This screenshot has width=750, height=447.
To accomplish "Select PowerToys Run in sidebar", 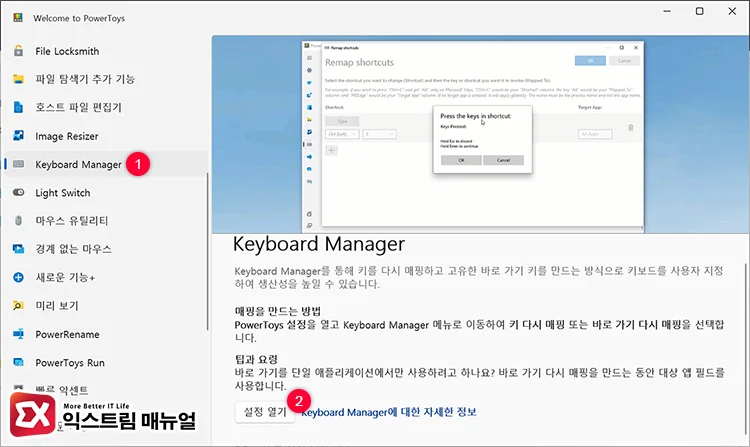I will pyautogui.click(x=106, y=362).
